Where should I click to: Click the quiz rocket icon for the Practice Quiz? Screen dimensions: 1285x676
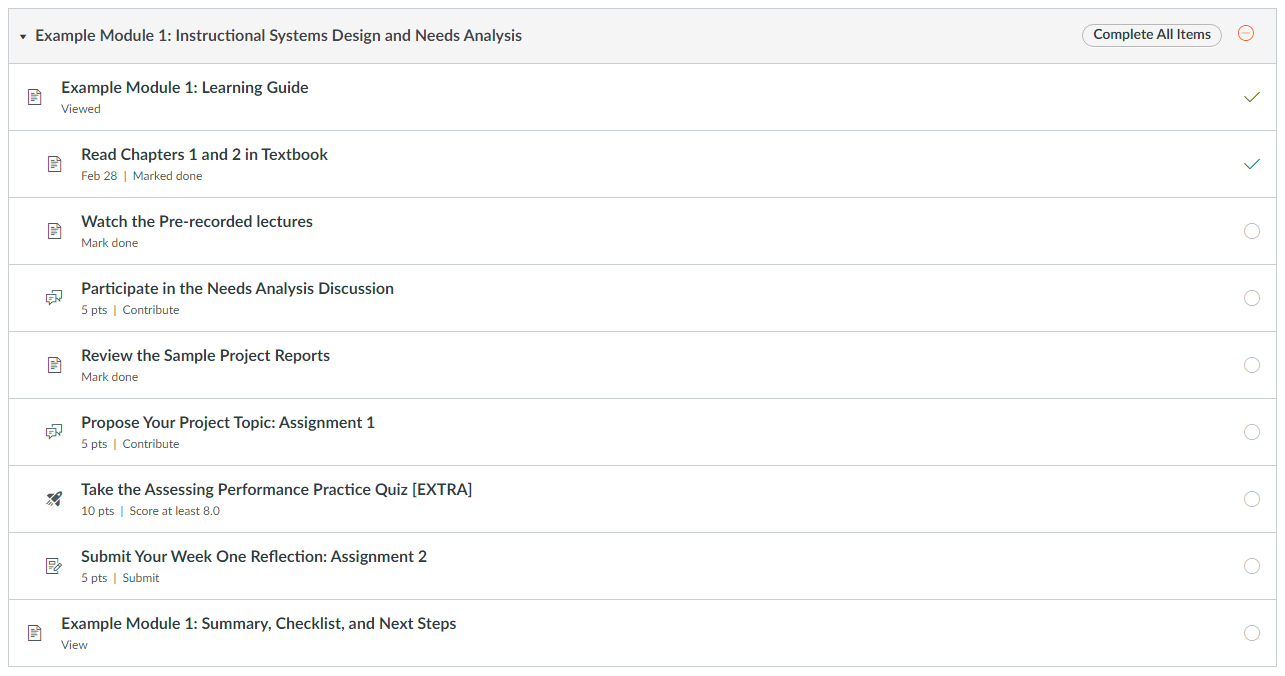point(54,498)
